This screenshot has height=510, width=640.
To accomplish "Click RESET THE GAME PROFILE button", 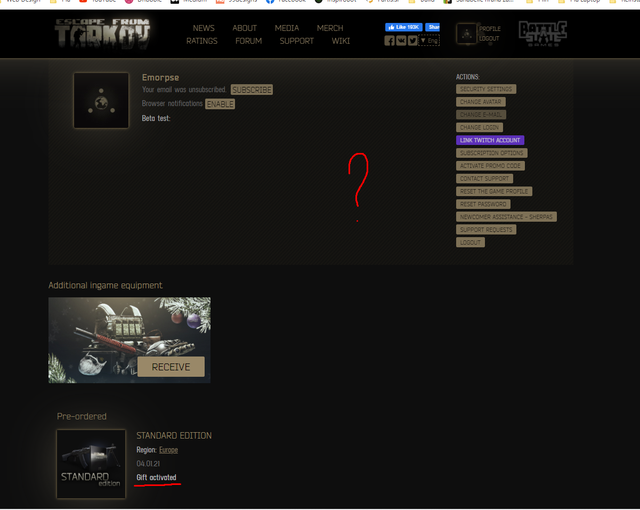I will (494, 191).
